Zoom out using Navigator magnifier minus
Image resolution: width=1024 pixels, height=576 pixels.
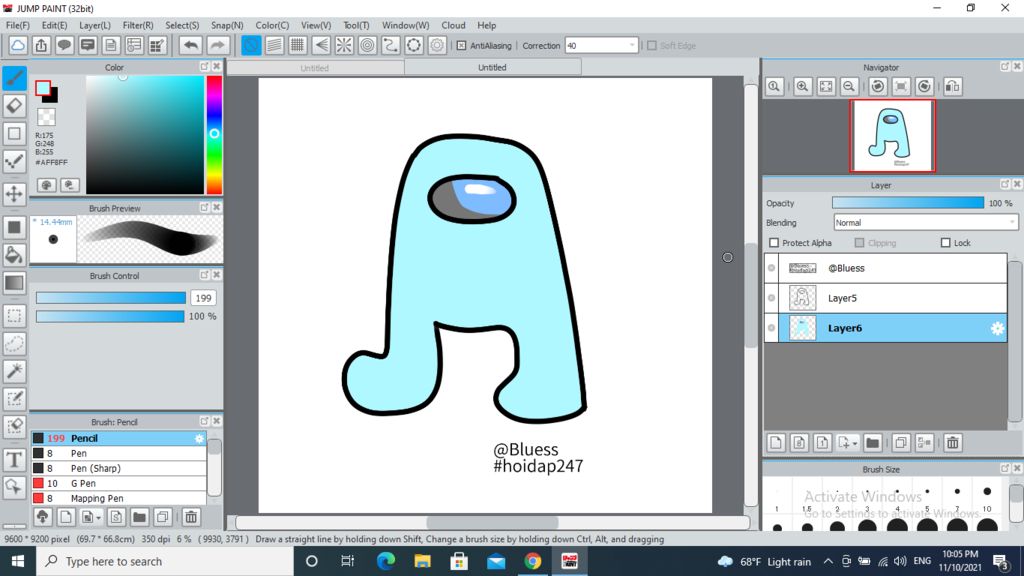click(849, 86)
